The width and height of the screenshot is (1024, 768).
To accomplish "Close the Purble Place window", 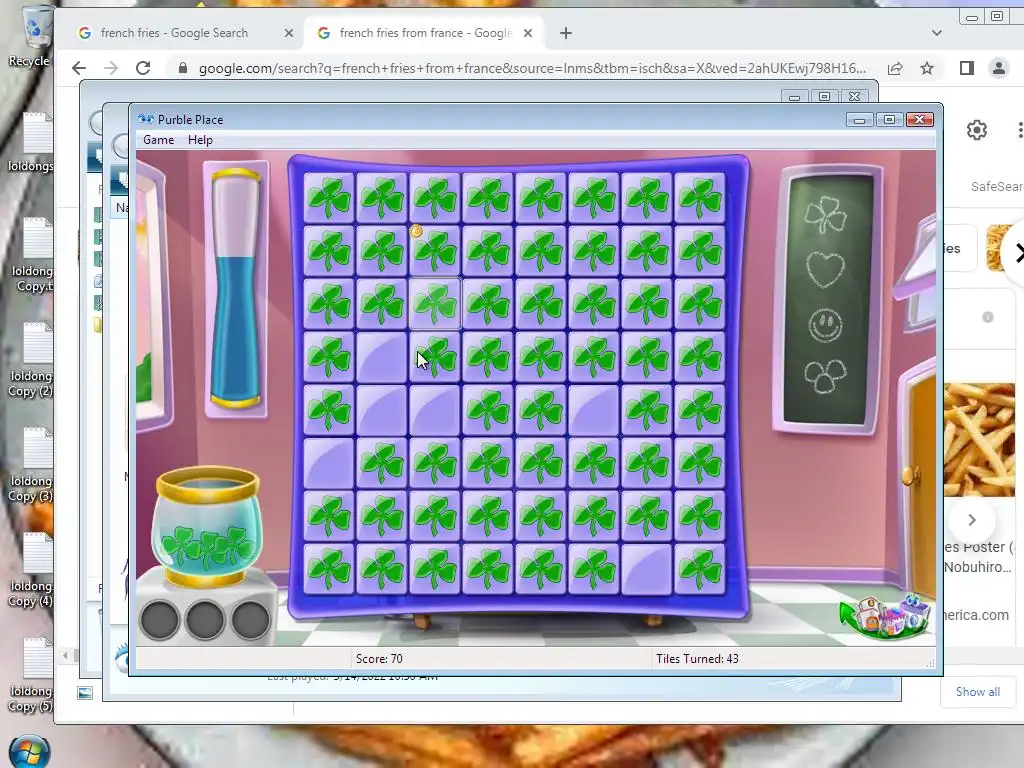I will [920, 120].
